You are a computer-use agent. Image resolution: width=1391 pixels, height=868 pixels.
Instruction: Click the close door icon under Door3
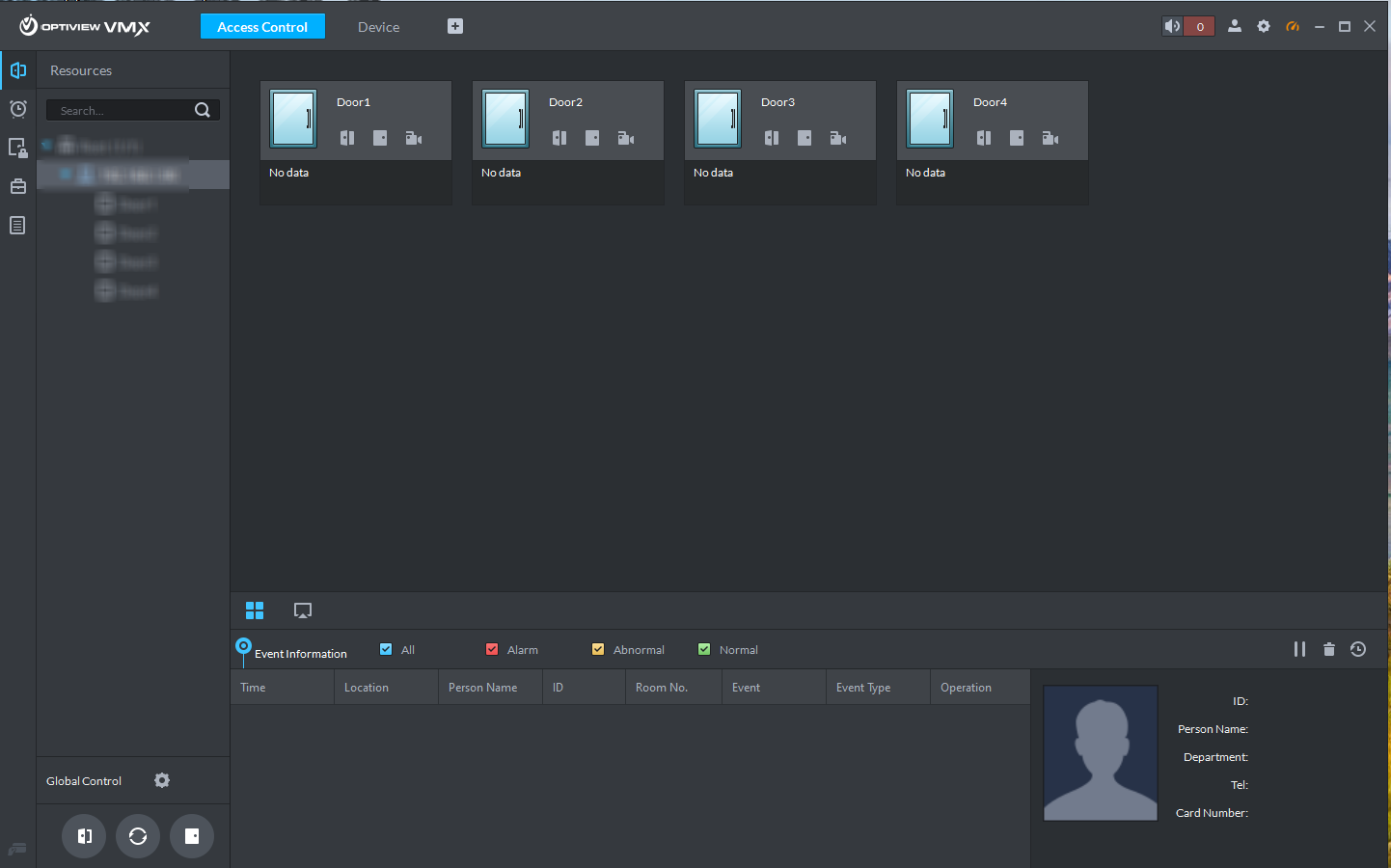(805, 138)
